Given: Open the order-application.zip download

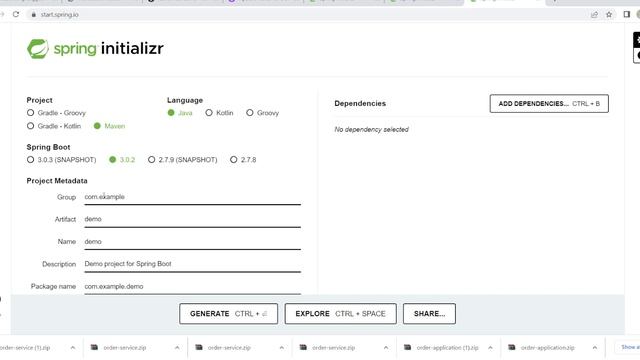Looking at the screenshot, I should tap(547, 348).
